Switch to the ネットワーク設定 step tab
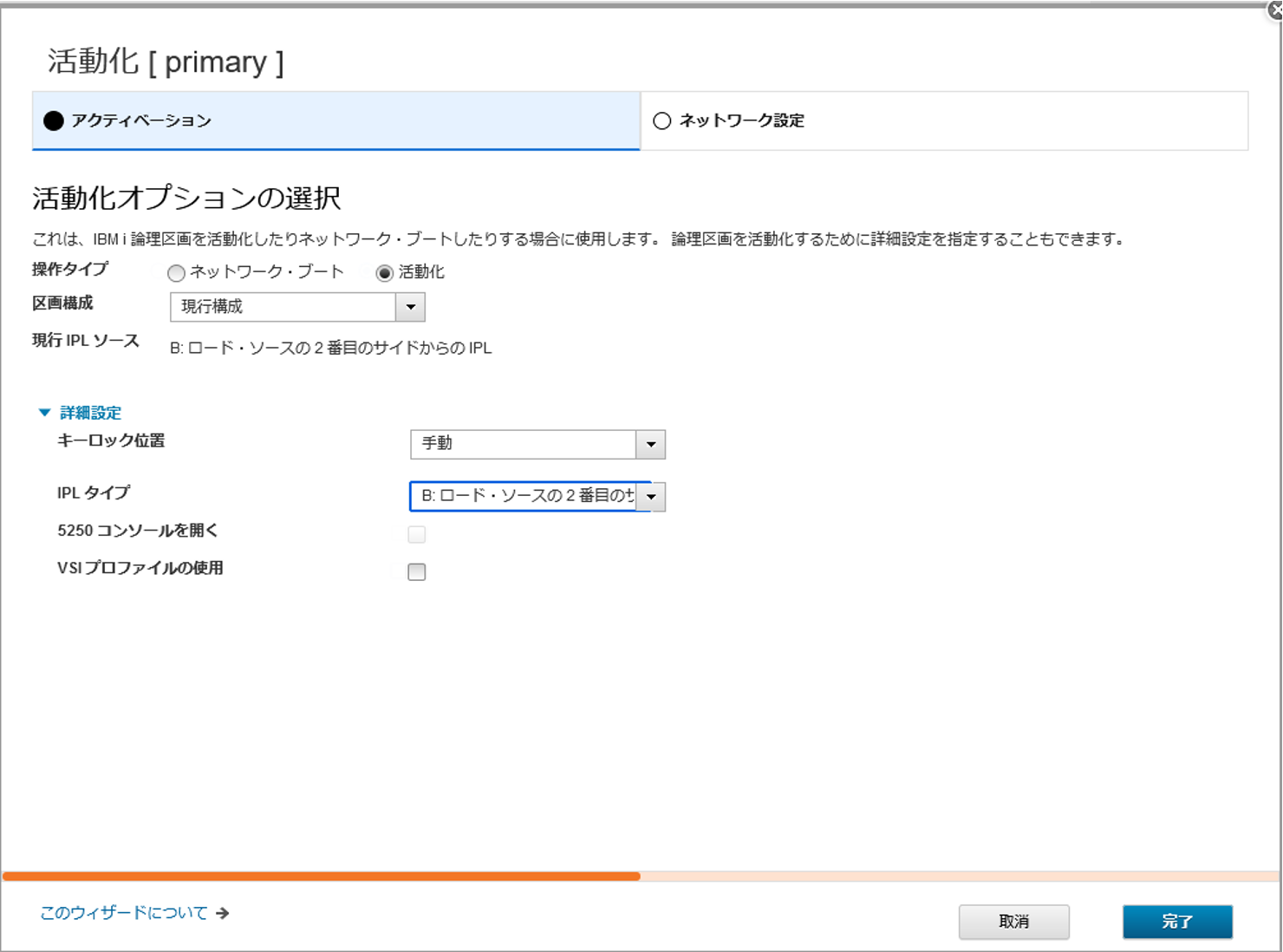 click(944, 121)
